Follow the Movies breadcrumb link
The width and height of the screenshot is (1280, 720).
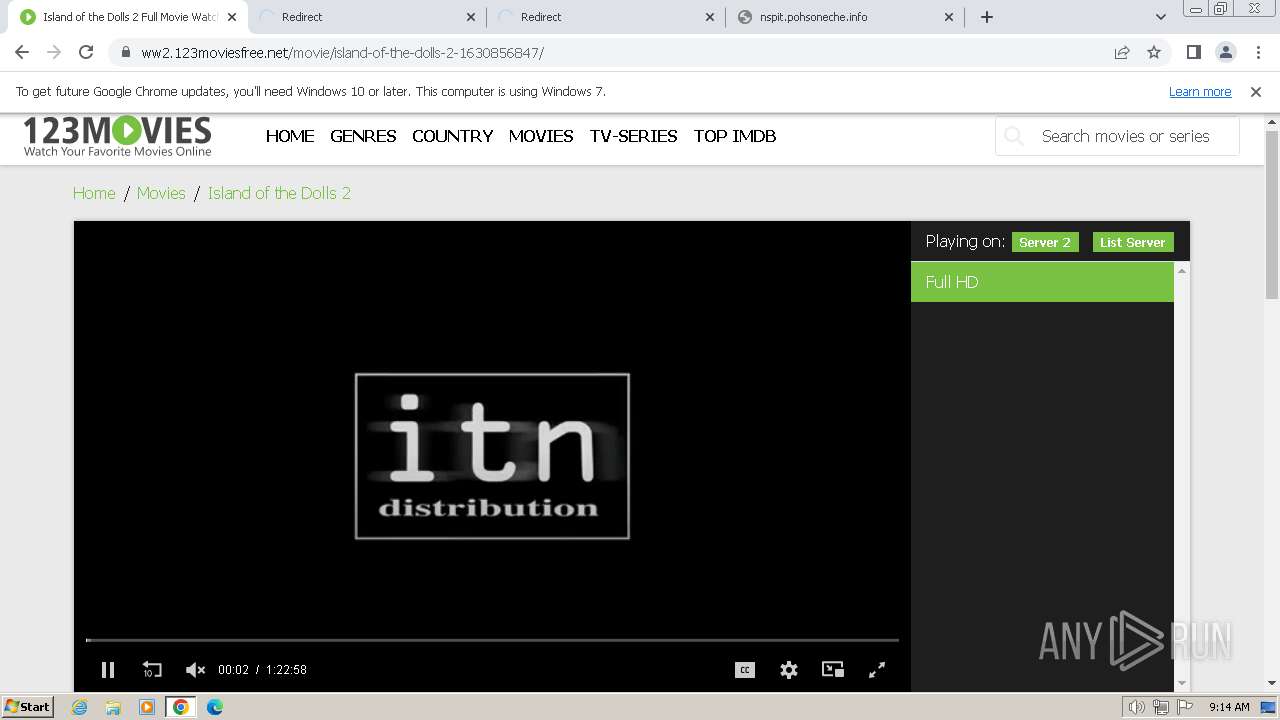[x=161, y=193]
